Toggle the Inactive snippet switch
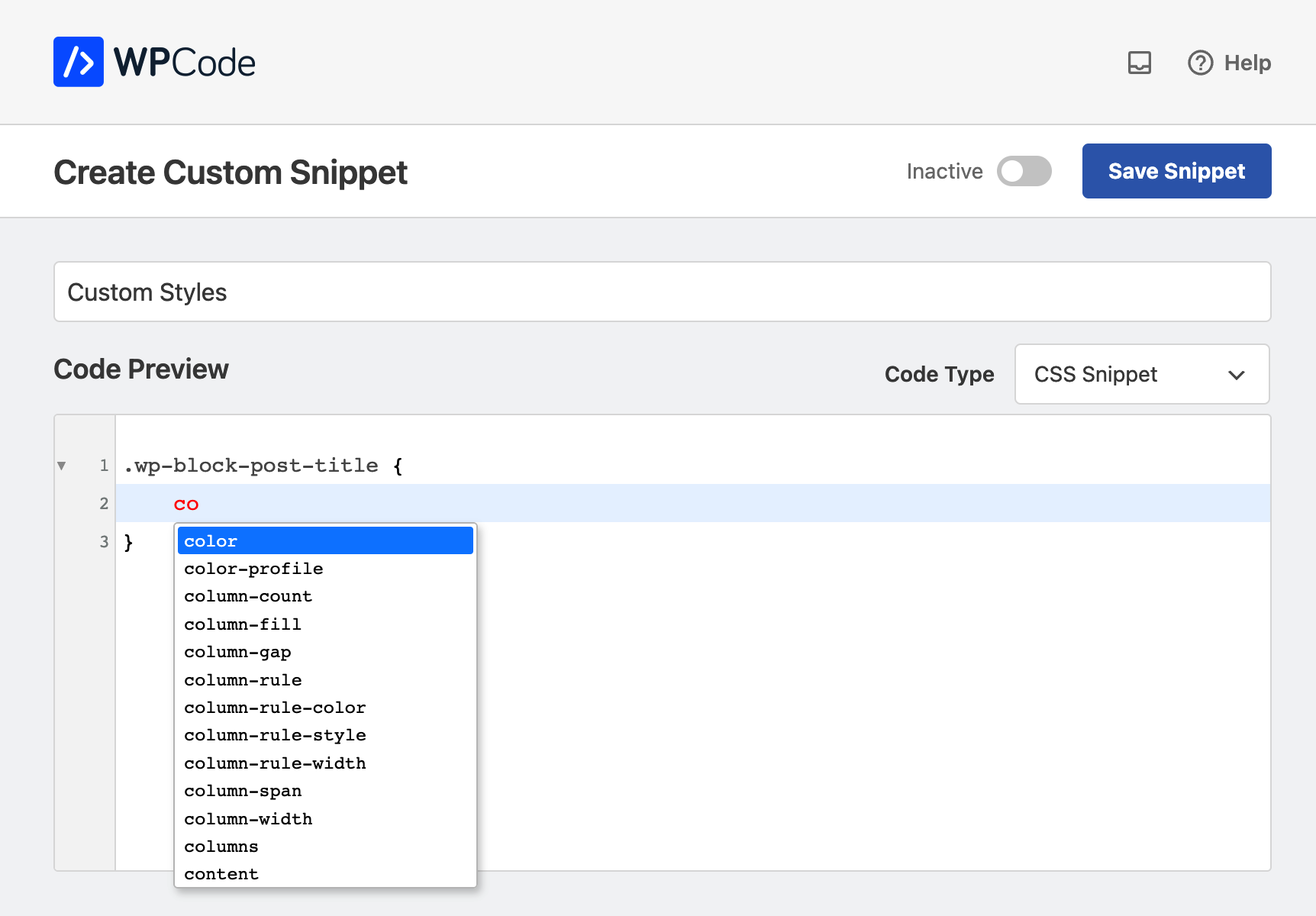This screenshot has height=916, width=1316. point(1024,171)
